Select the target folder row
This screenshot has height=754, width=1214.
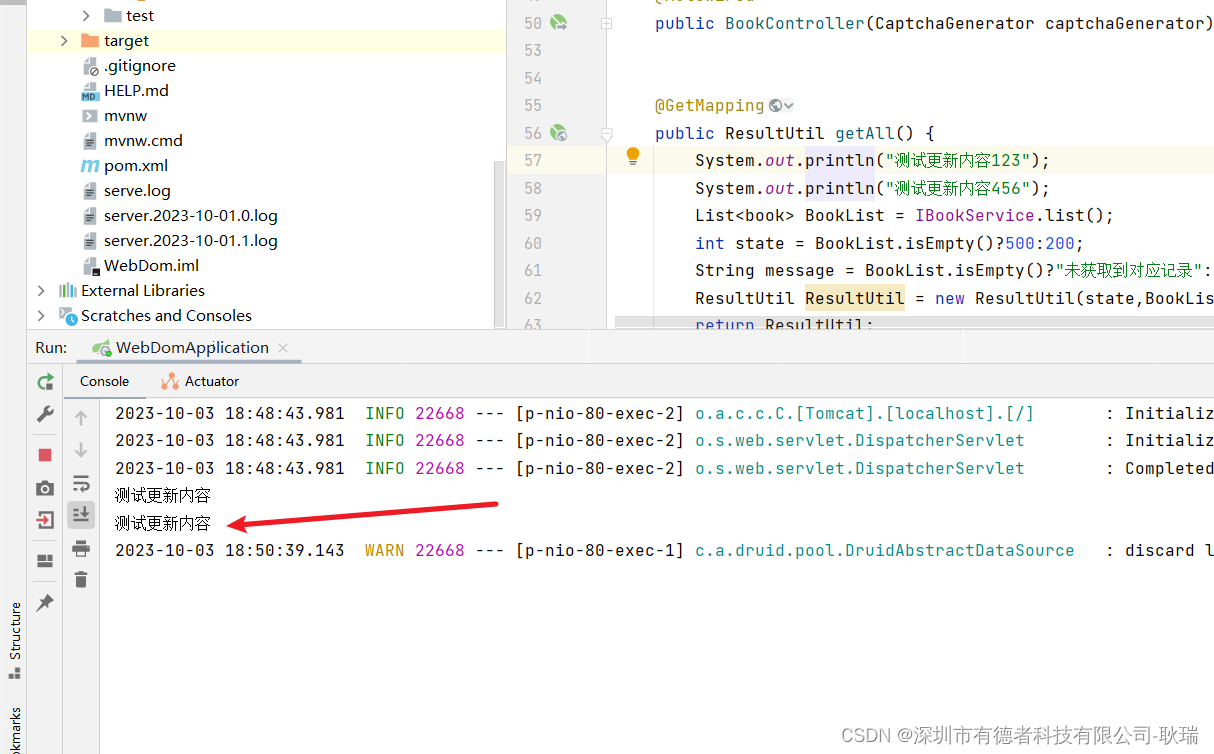point(265,40)
